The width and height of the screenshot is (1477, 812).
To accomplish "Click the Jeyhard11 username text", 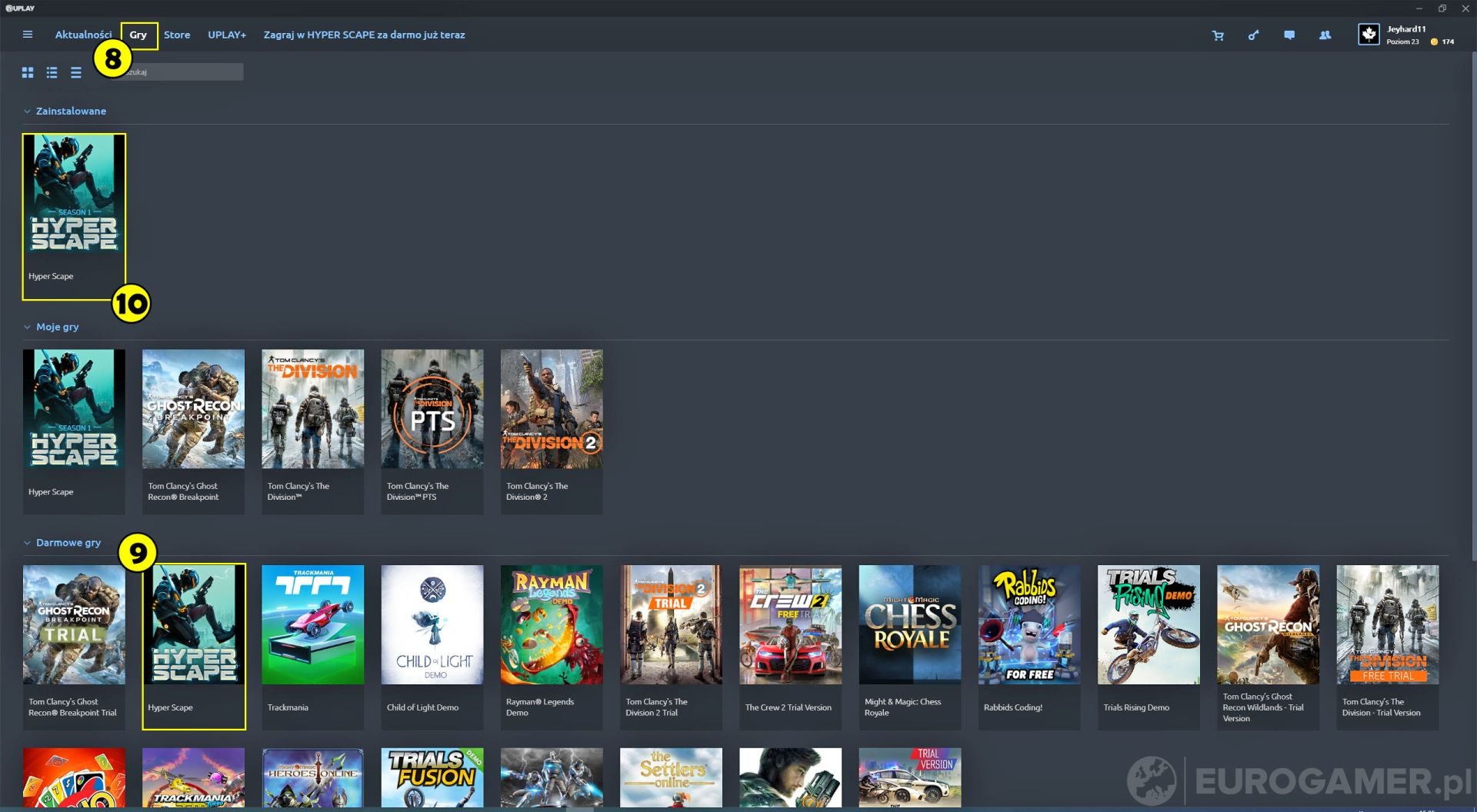I will pyautogui.click(x=1406, y=29).
